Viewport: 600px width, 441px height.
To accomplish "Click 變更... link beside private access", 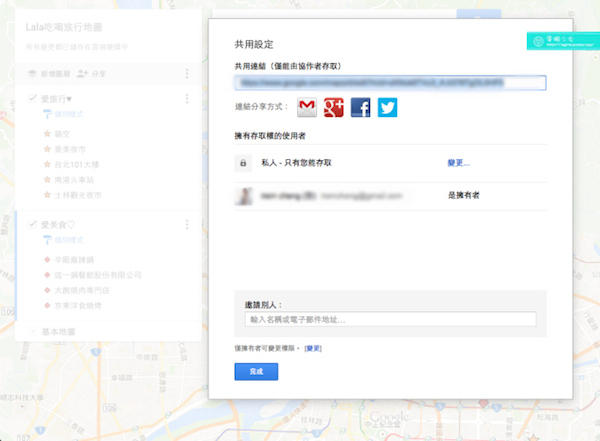I will (x=458, y=162).
